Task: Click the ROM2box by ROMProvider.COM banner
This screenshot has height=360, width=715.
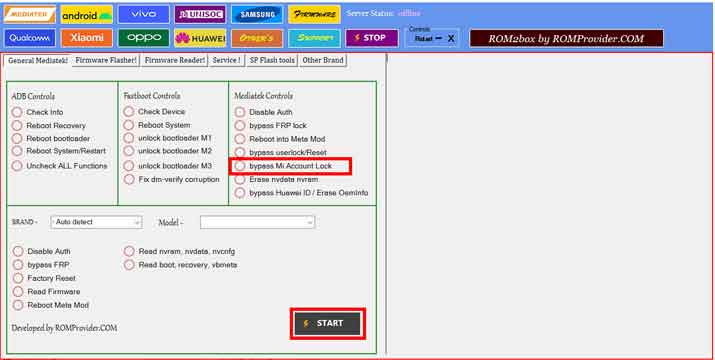Action: [566, 38]
